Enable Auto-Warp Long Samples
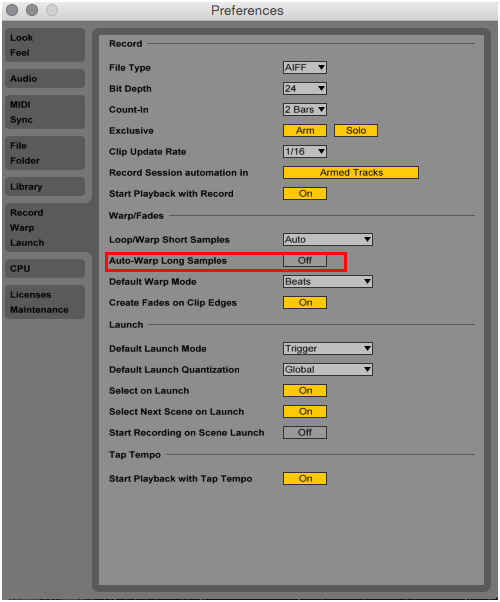Screen dimensions: 500x602 (x=305, y=261)
